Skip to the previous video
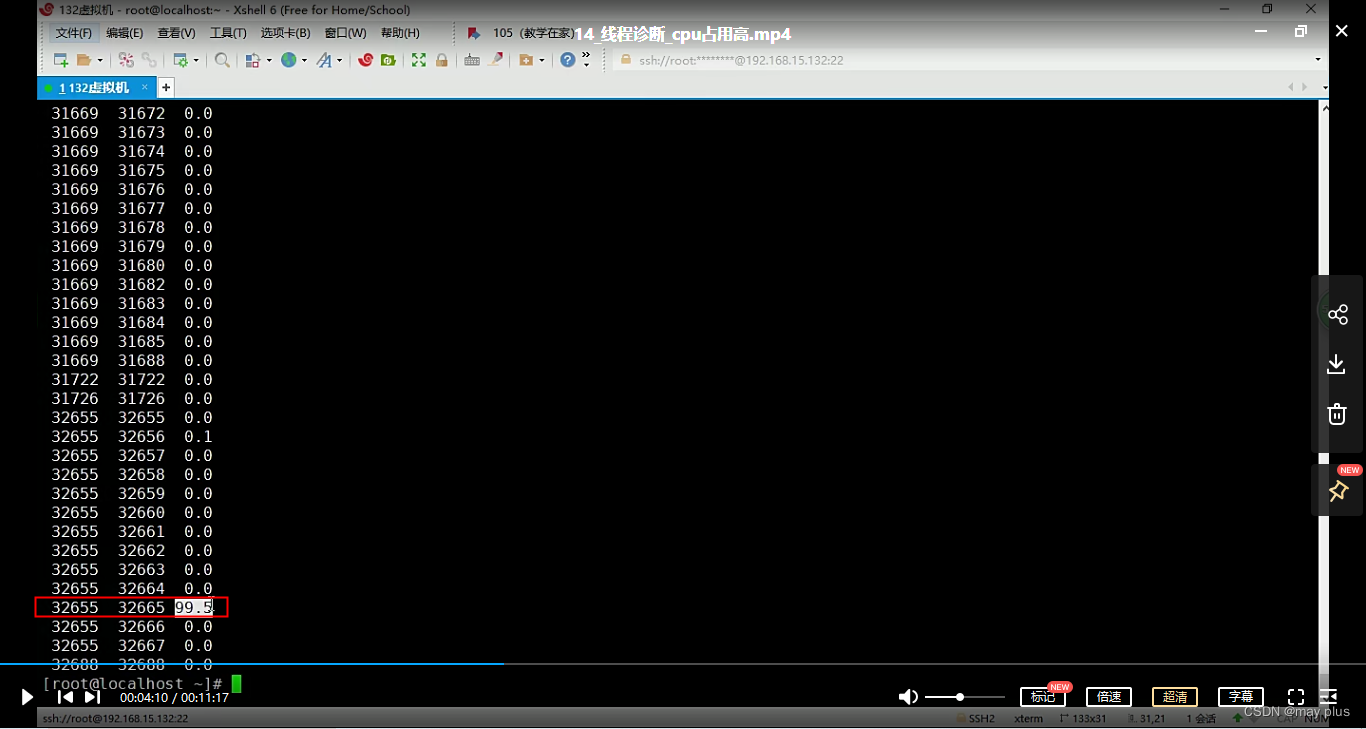Image resolution: width=1366 pixels, height=729 pixels. [x=65, y=697]
